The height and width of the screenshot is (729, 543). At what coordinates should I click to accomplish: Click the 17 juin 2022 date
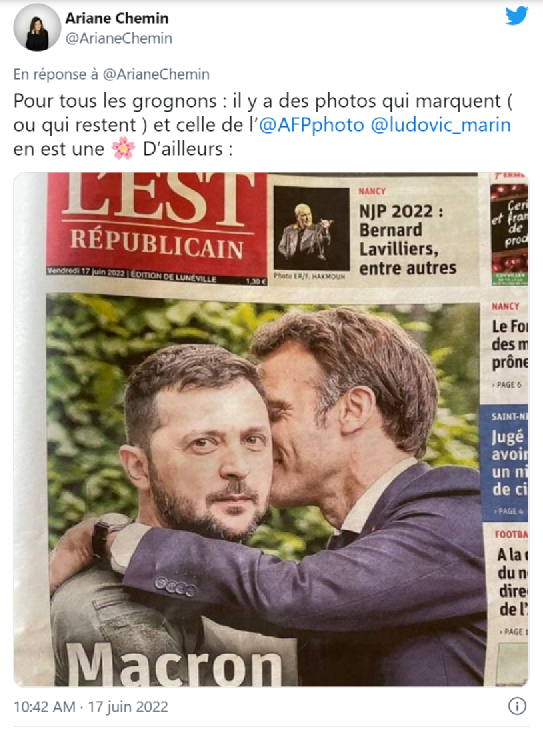[128, 707]
